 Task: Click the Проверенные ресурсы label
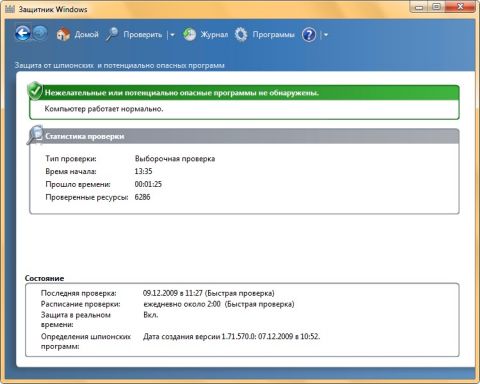(87, 197)
